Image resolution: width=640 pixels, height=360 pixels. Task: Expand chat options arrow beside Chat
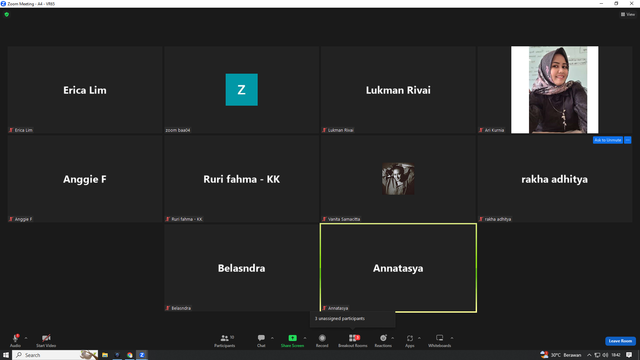[x=272, y=338]
